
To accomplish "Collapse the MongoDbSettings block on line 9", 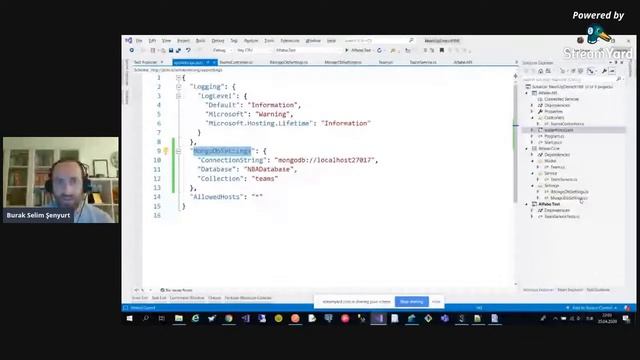I will point(178,151).
